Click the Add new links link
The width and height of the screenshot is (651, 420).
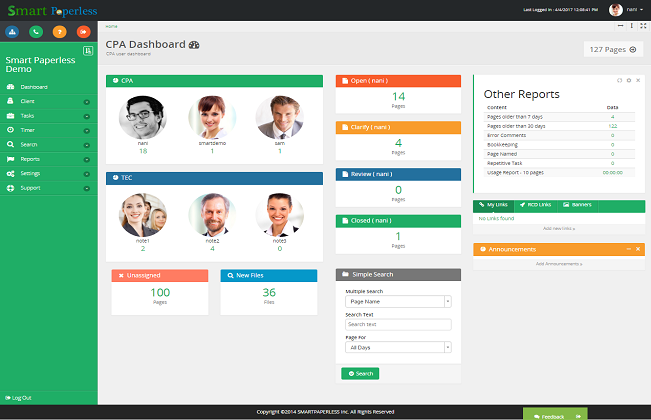(559, 228)
